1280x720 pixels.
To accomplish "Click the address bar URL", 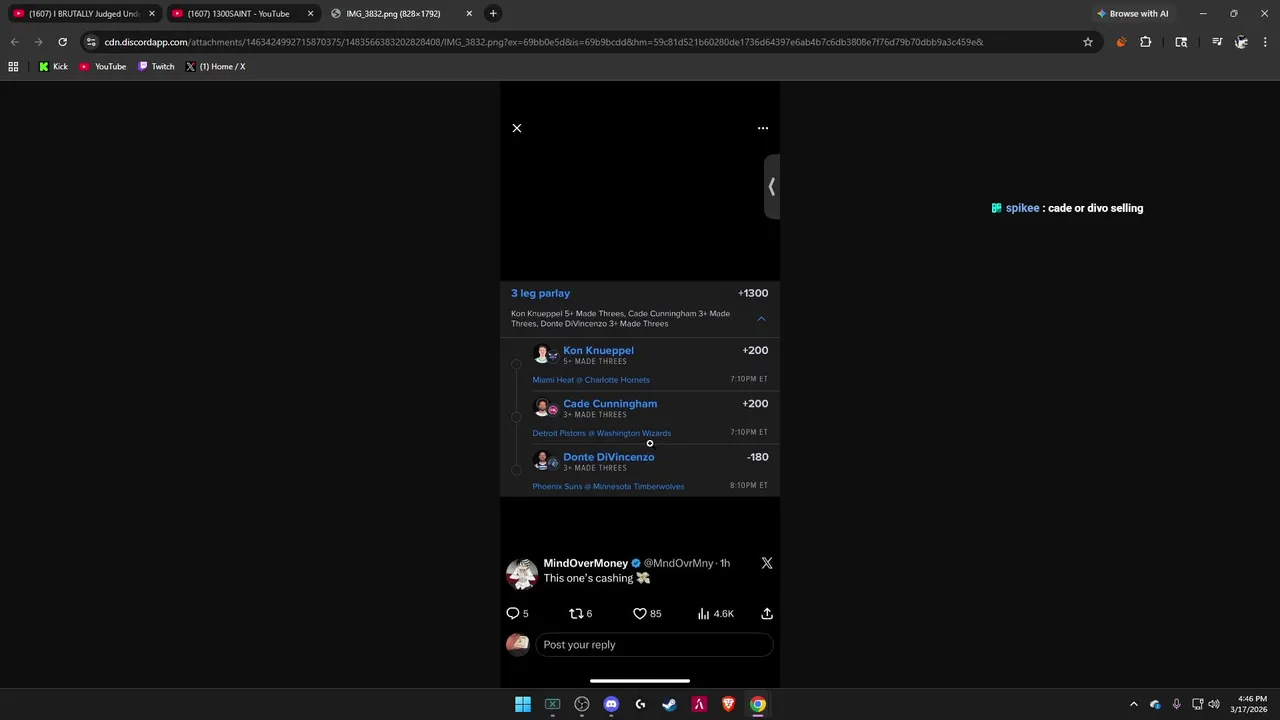I will (544, 42).
